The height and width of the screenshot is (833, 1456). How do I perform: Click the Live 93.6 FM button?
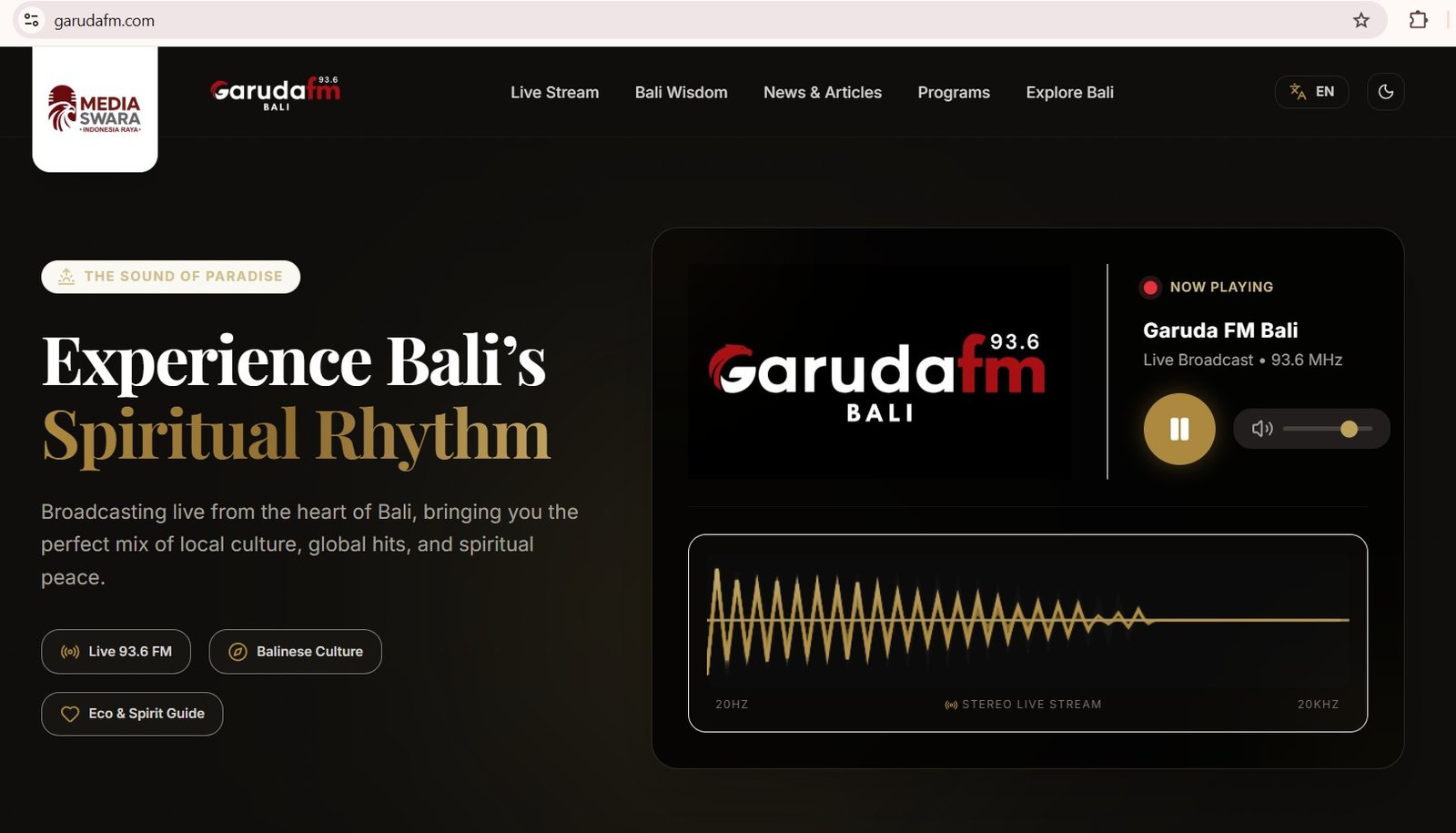tap(116, 651)
